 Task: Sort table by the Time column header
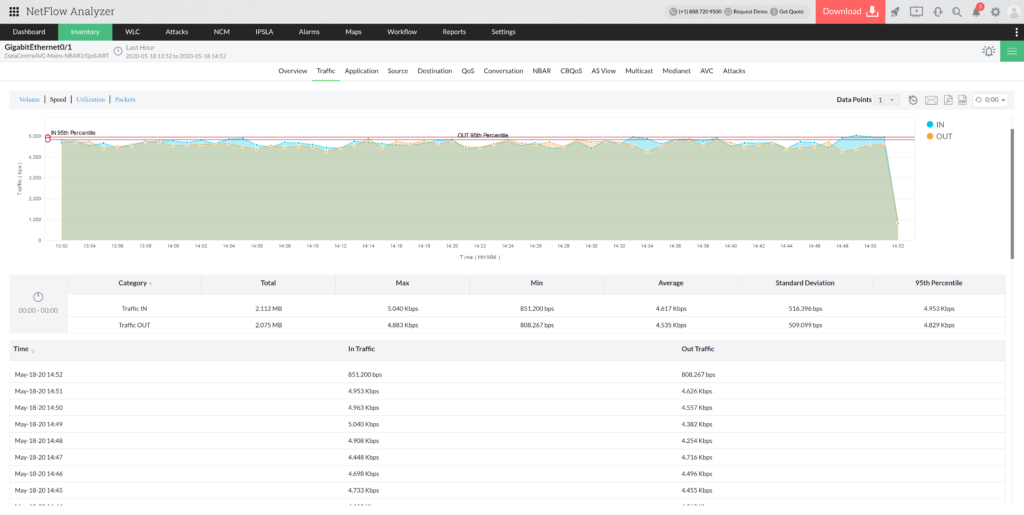click(22, 349)
